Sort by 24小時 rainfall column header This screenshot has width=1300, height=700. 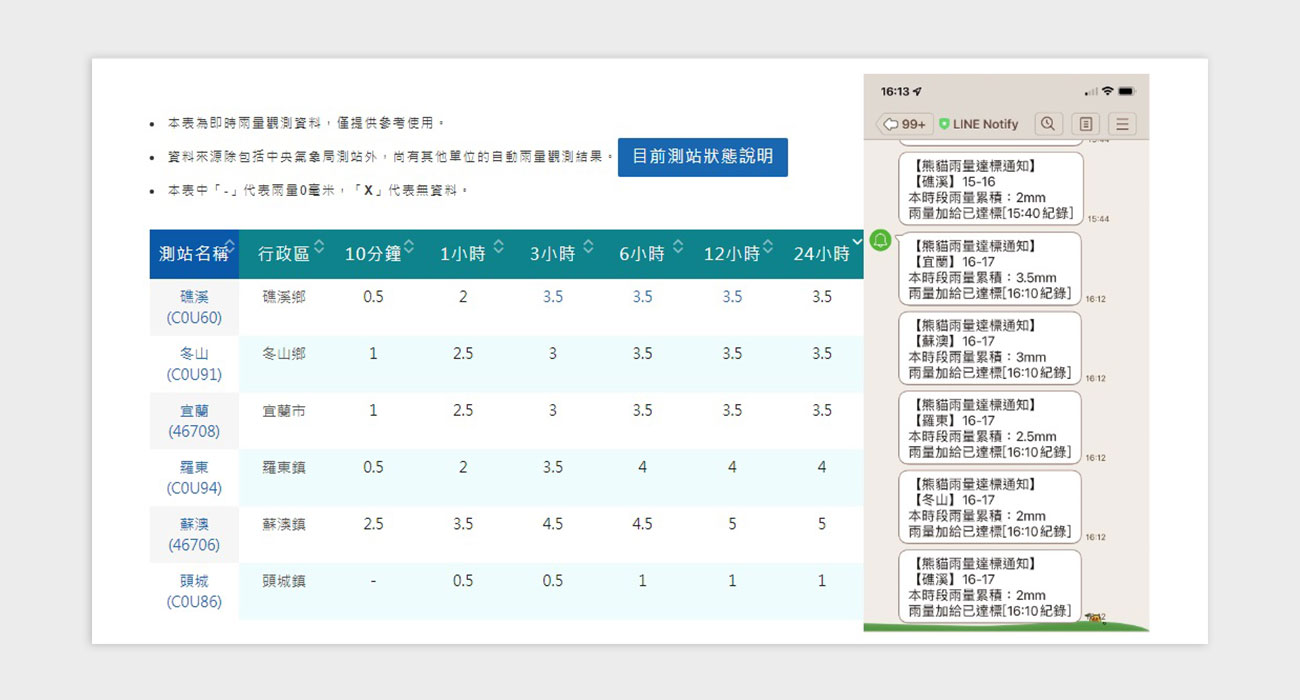coord(821,254)
